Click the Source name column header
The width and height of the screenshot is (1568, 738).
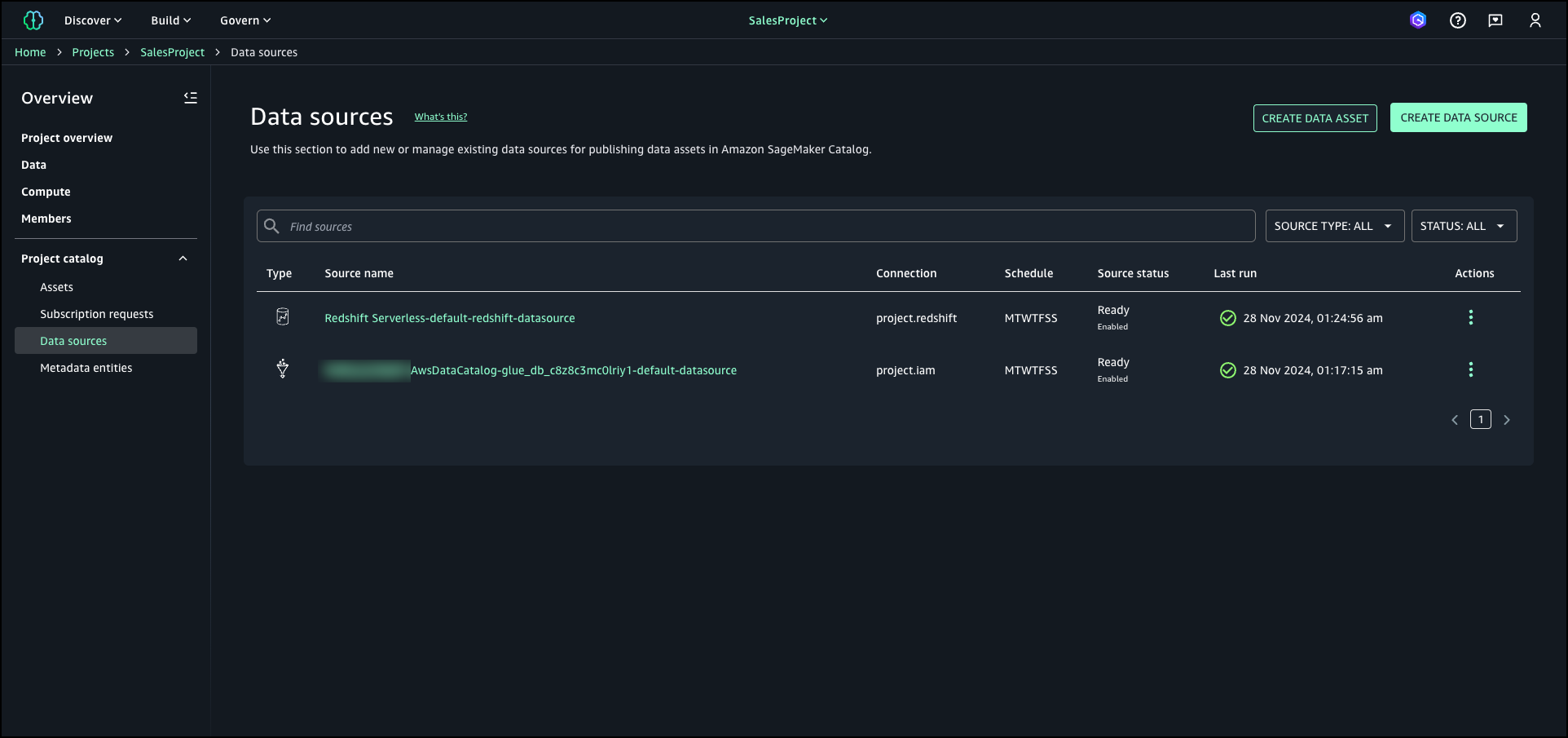[x=359, y=273]
